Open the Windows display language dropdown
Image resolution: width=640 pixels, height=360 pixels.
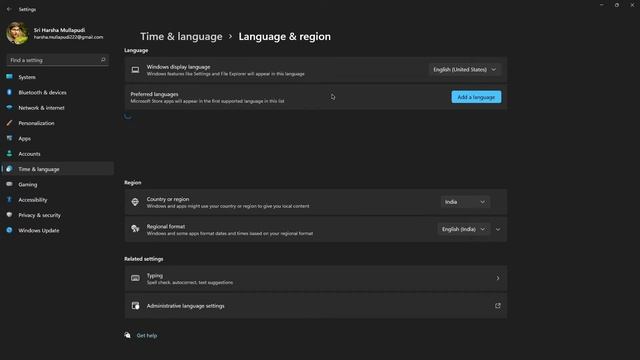pos(465,70)
